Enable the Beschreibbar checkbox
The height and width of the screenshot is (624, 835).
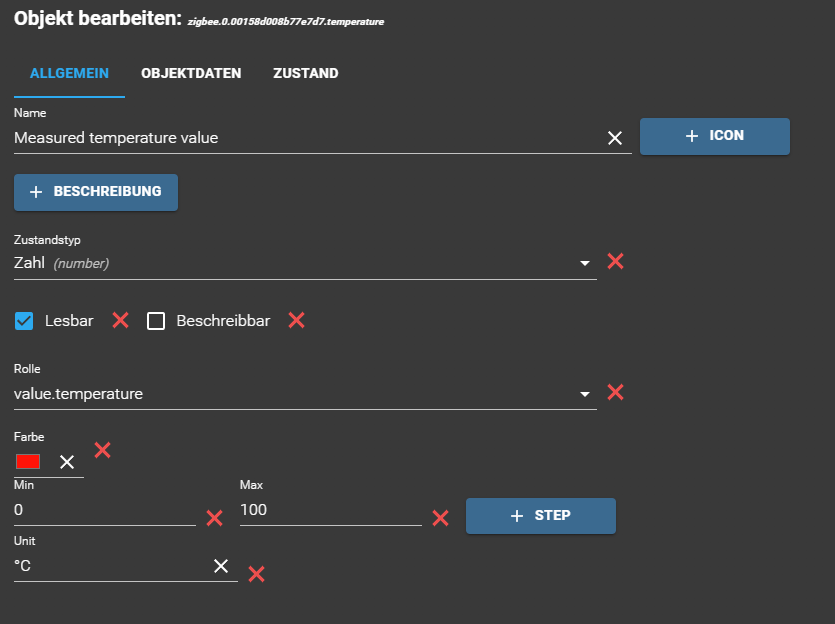[x=156, y=321]
